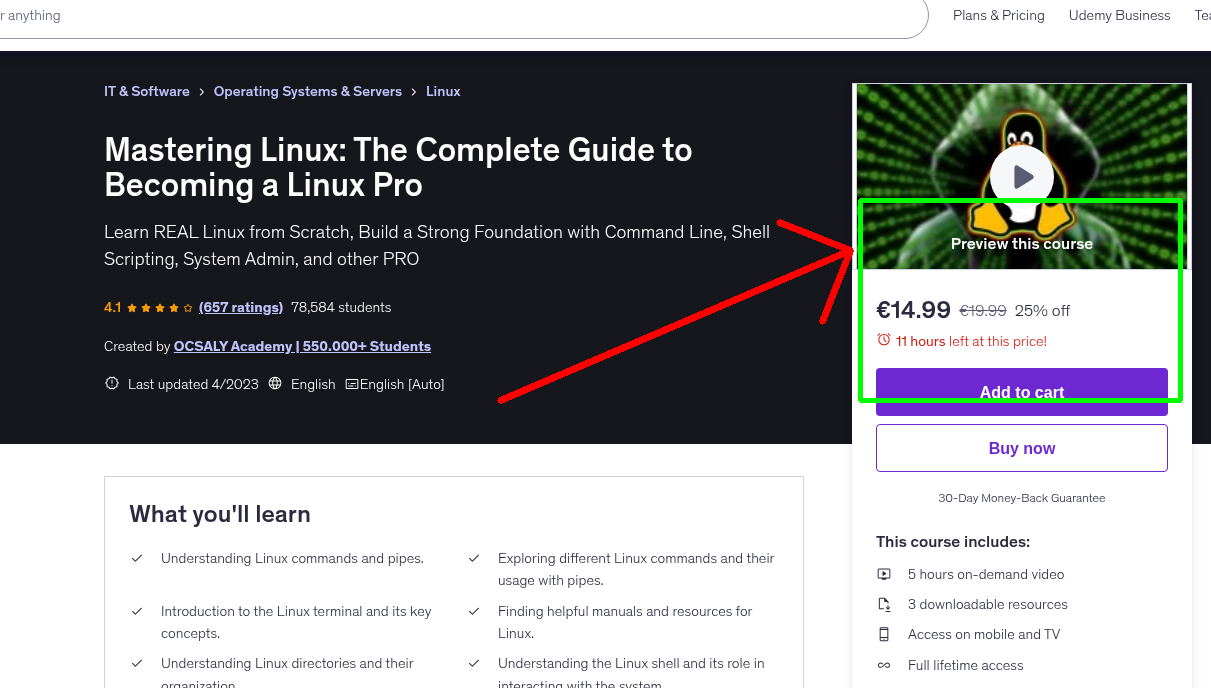Click Buy now

1021,447
